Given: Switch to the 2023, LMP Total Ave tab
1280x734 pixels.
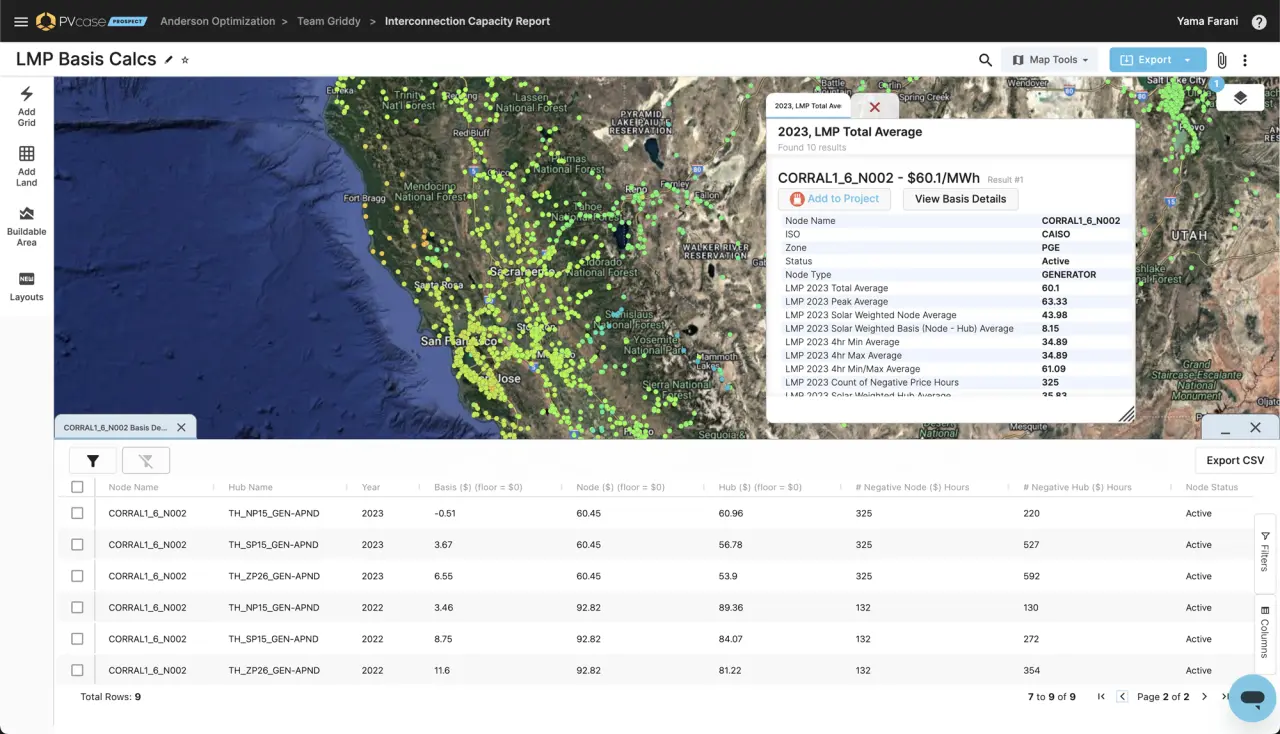Looking at the screenshot, I should coord(808,106).
